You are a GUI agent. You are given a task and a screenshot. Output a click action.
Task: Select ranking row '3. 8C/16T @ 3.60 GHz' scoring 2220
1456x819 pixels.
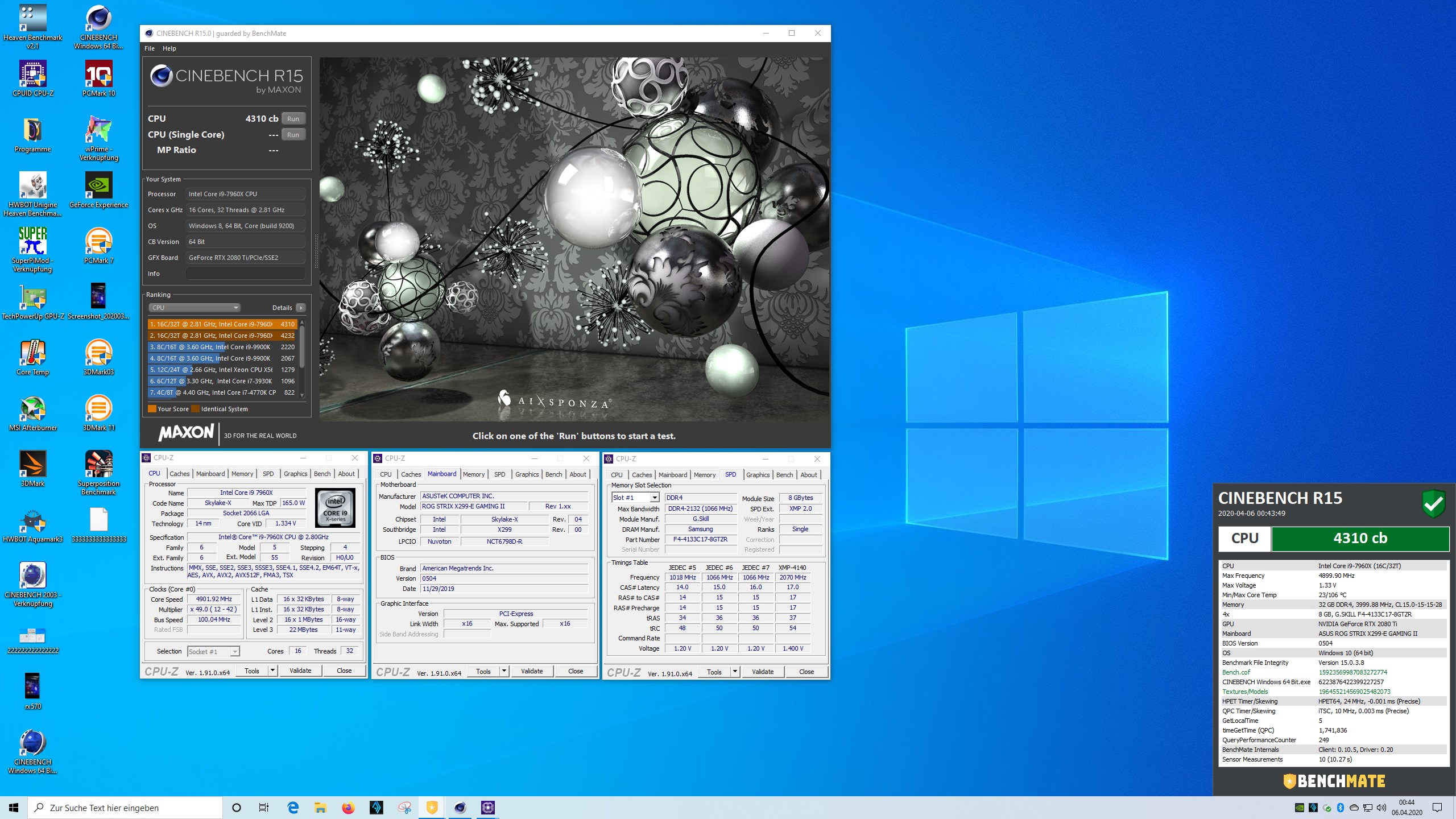tap(222, 347)
